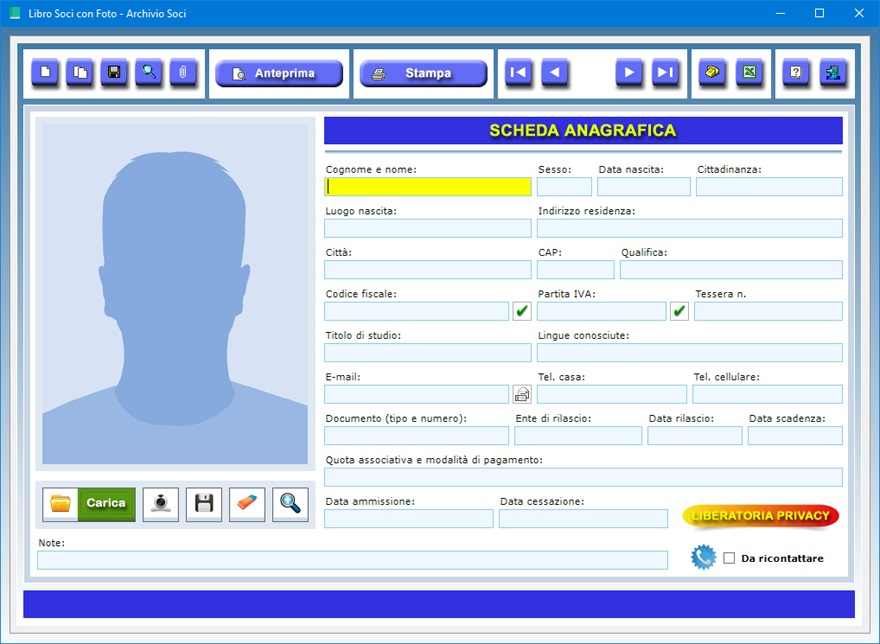The image size is (880, 644).
Task: Validate Codice fiscale with green checkmark
Action: [x=522, y=311]
